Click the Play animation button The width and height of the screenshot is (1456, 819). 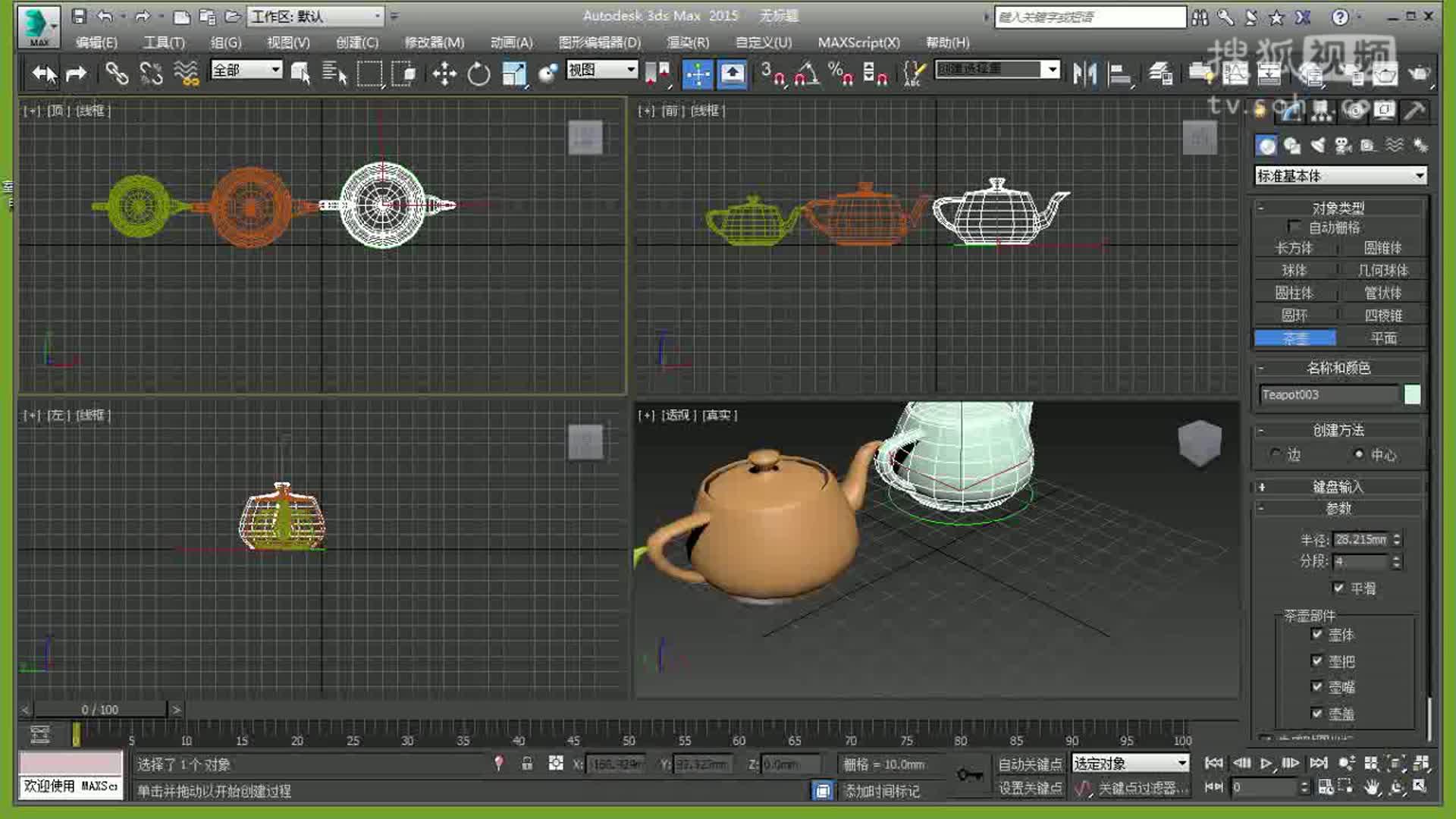point(1265,764)
